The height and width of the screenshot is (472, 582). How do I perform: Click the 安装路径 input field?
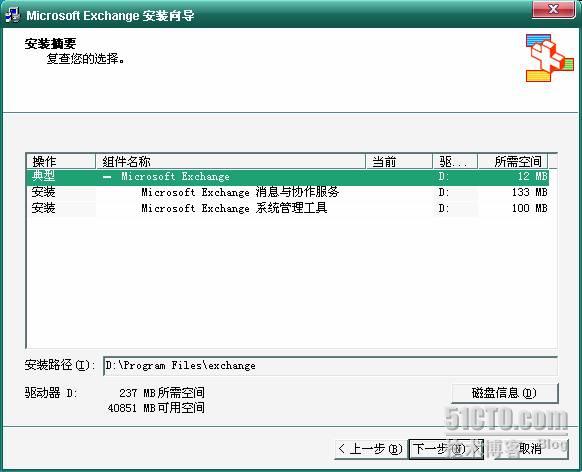tap(330, 366)
